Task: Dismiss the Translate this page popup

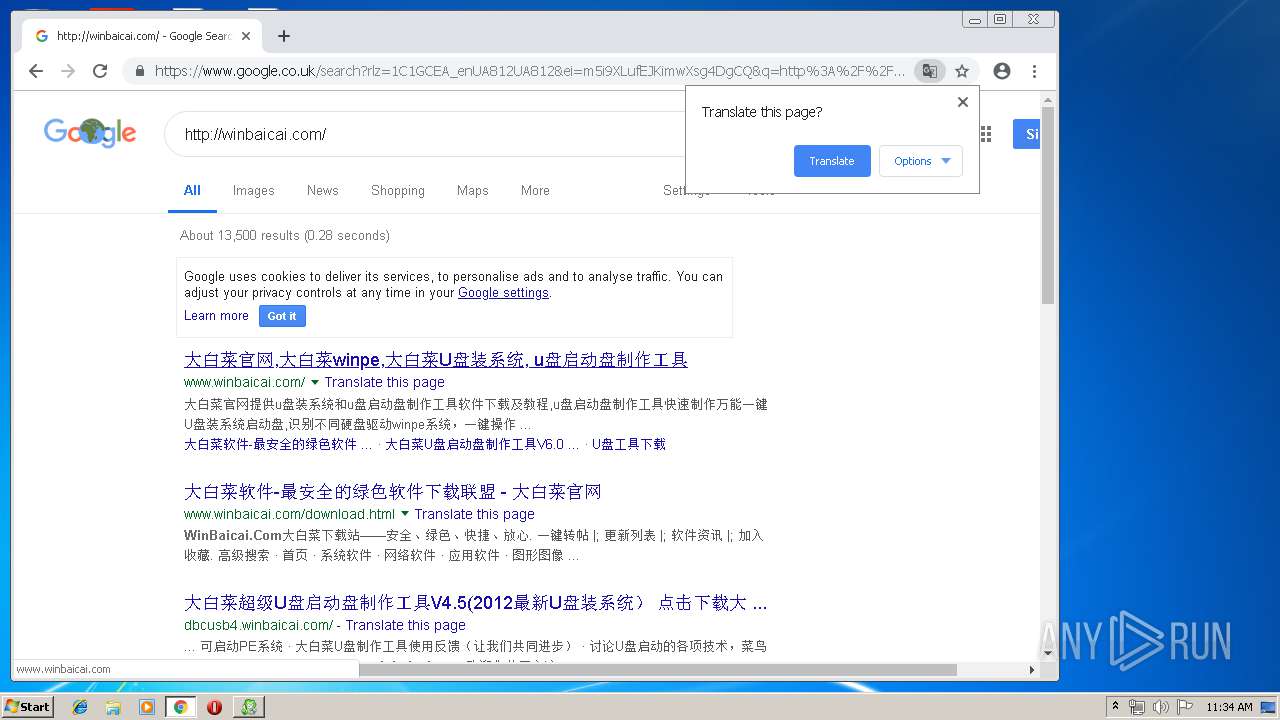Action: (962, 102)
